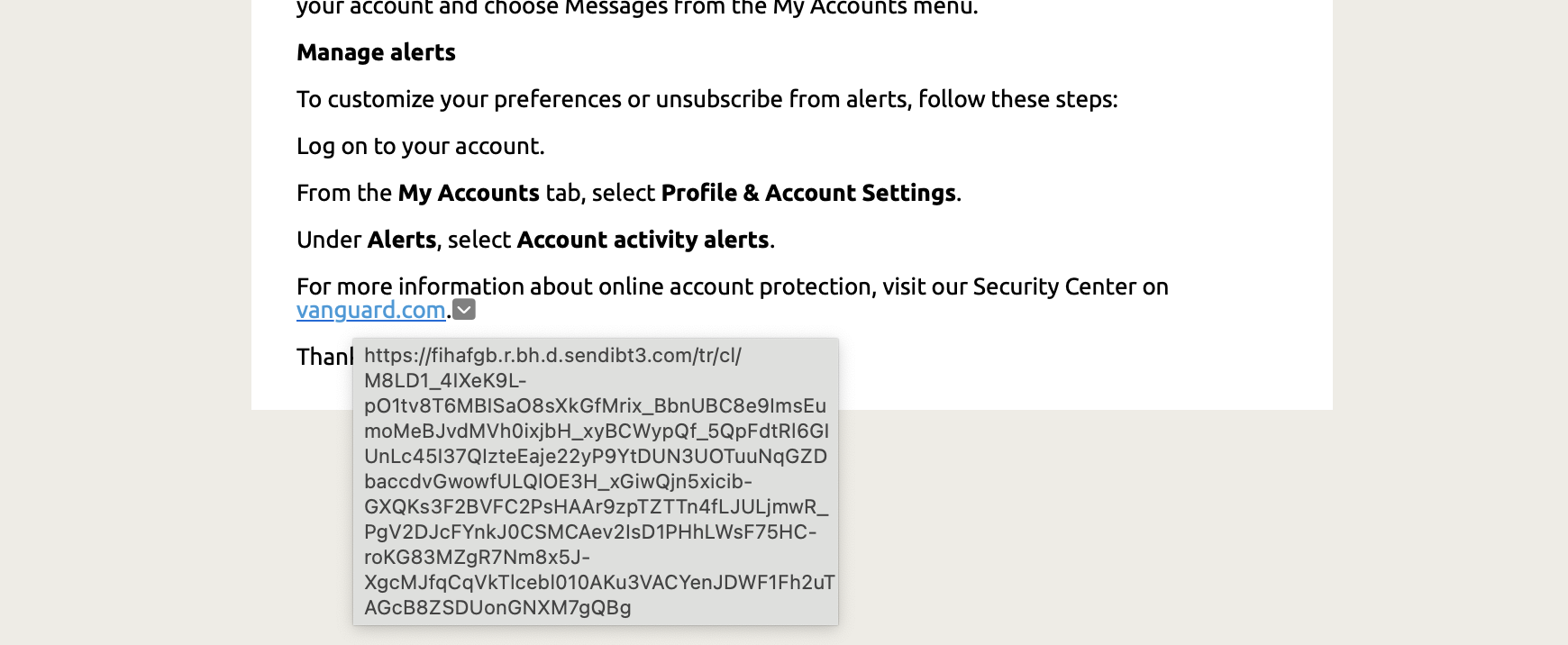
Task: Click the bold "My Accounts" text
Action: (x=469, y=193)
